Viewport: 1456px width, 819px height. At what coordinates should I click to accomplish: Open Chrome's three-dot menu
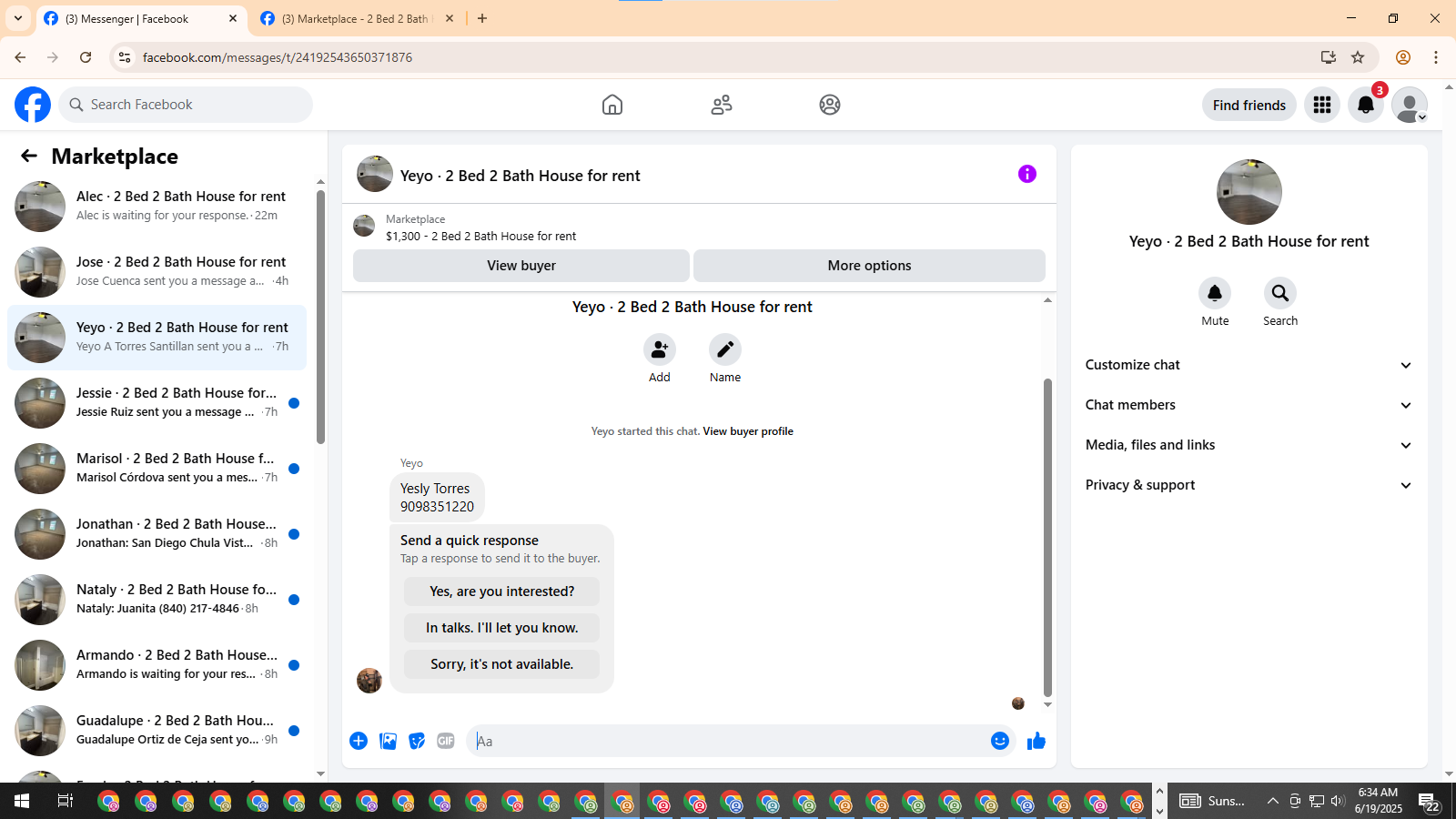[x=1436, y=57]
